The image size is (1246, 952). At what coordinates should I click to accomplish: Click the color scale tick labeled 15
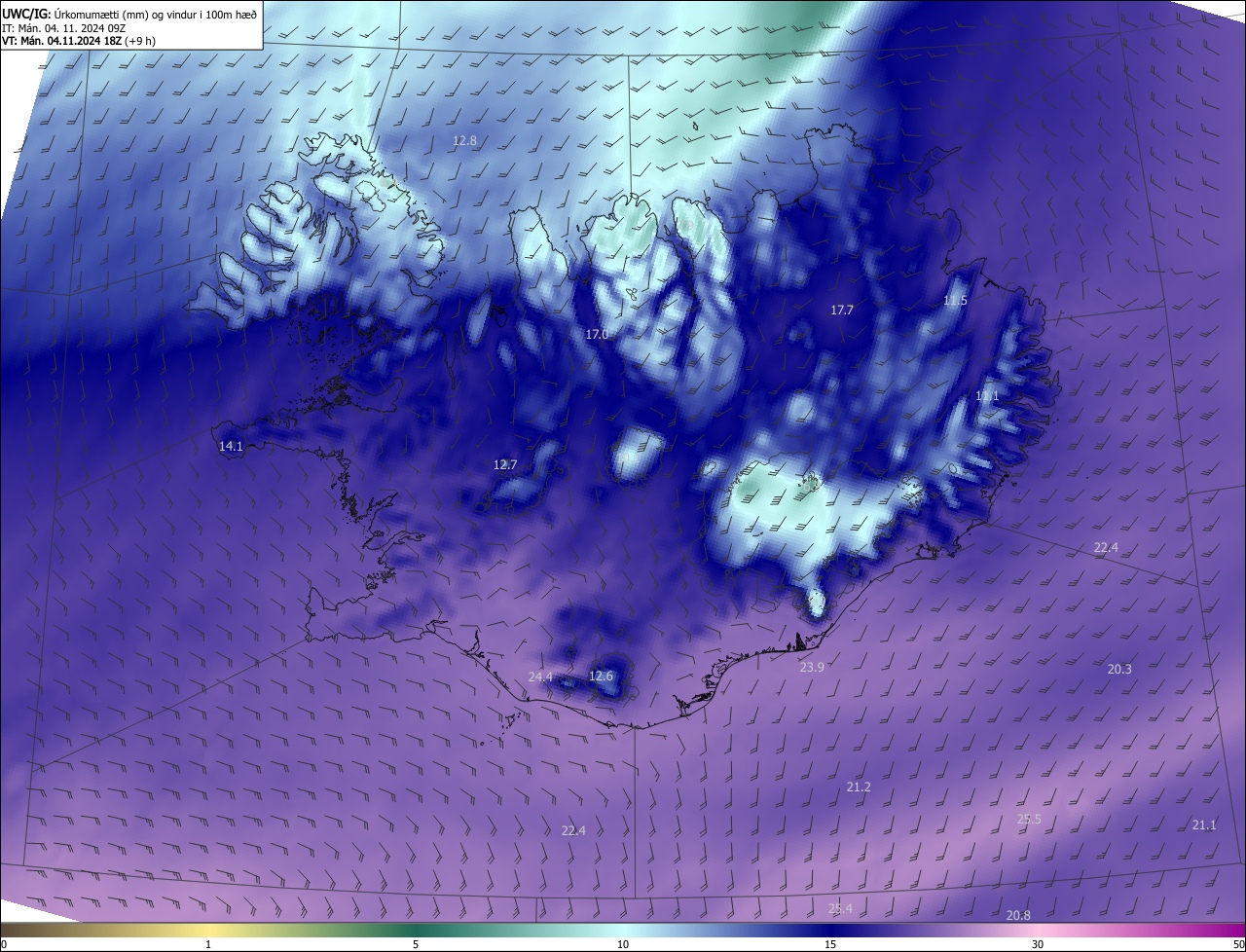coord(830,944)
